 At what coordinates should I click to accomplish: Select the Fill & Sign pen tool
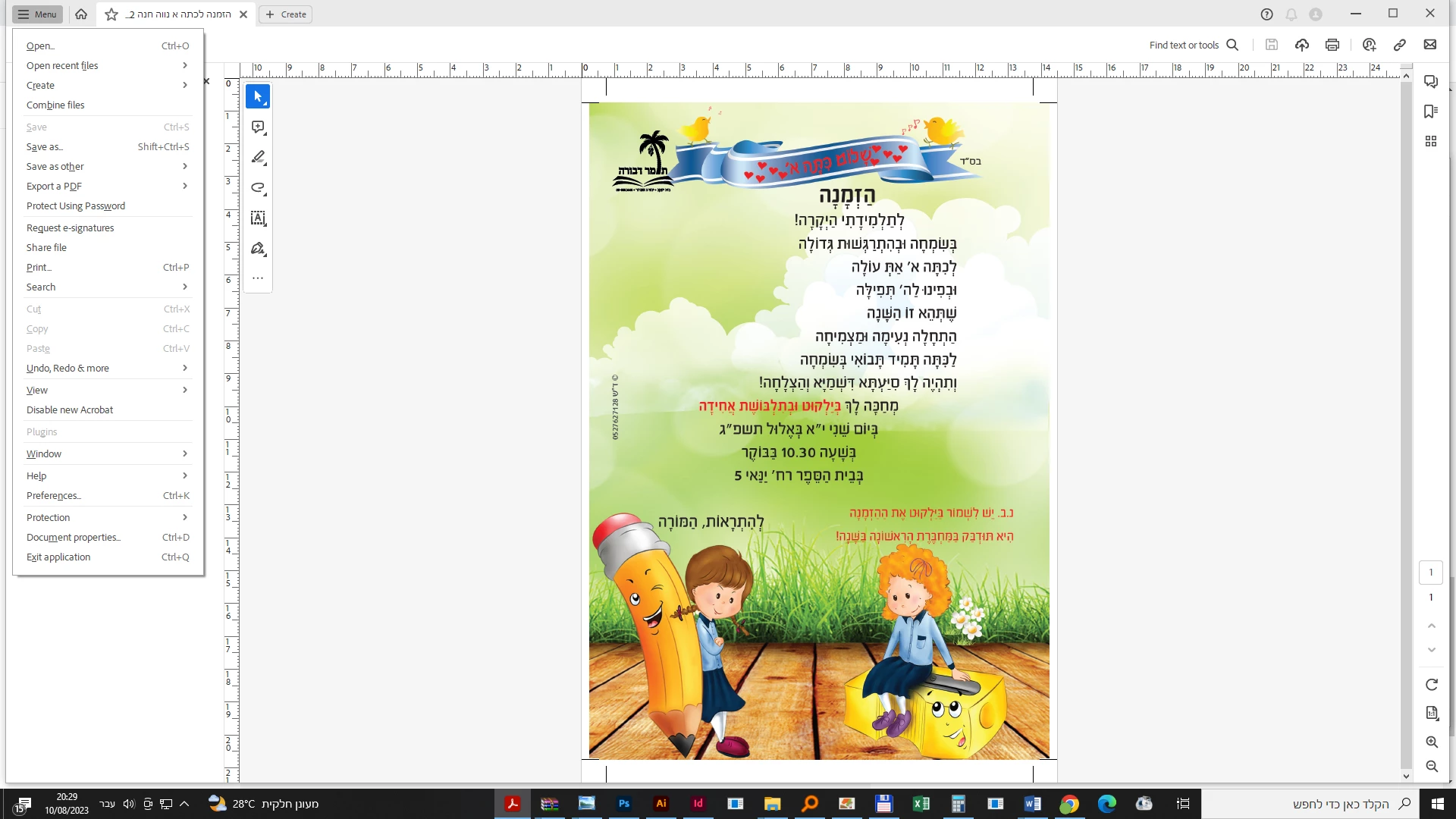tap(258, 249)
